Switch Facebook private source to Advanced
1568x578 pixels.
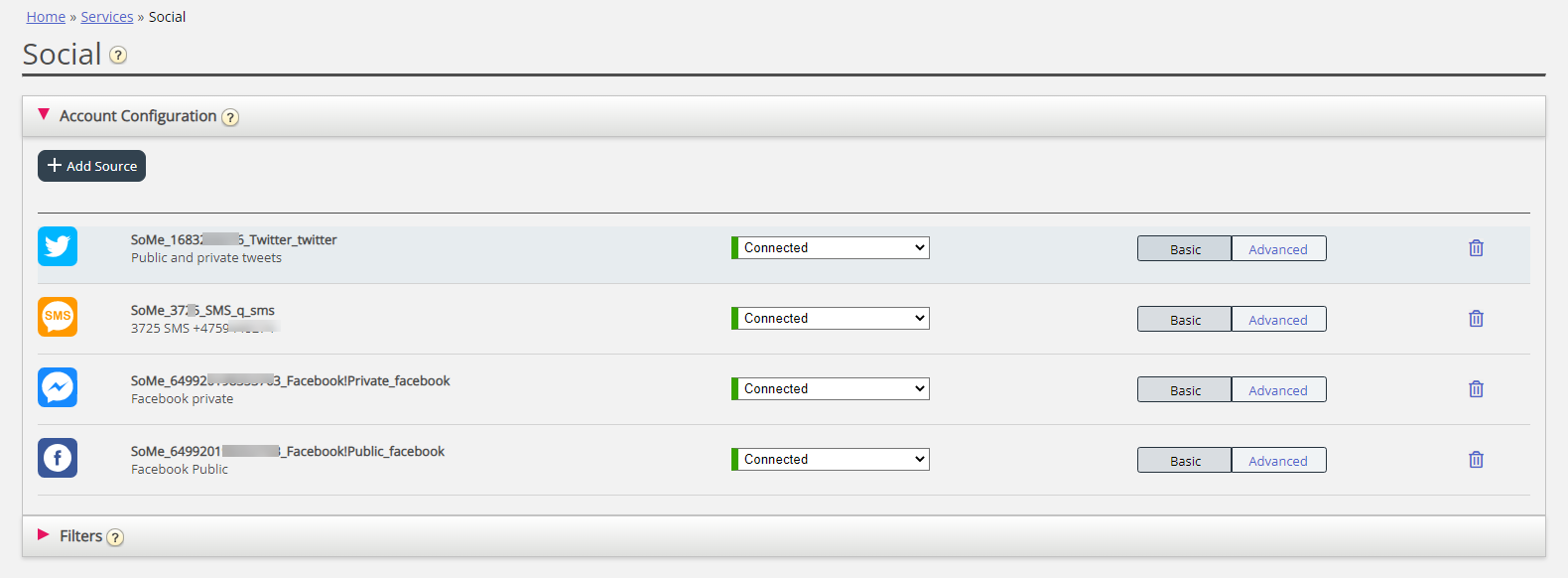(1277, 390)
